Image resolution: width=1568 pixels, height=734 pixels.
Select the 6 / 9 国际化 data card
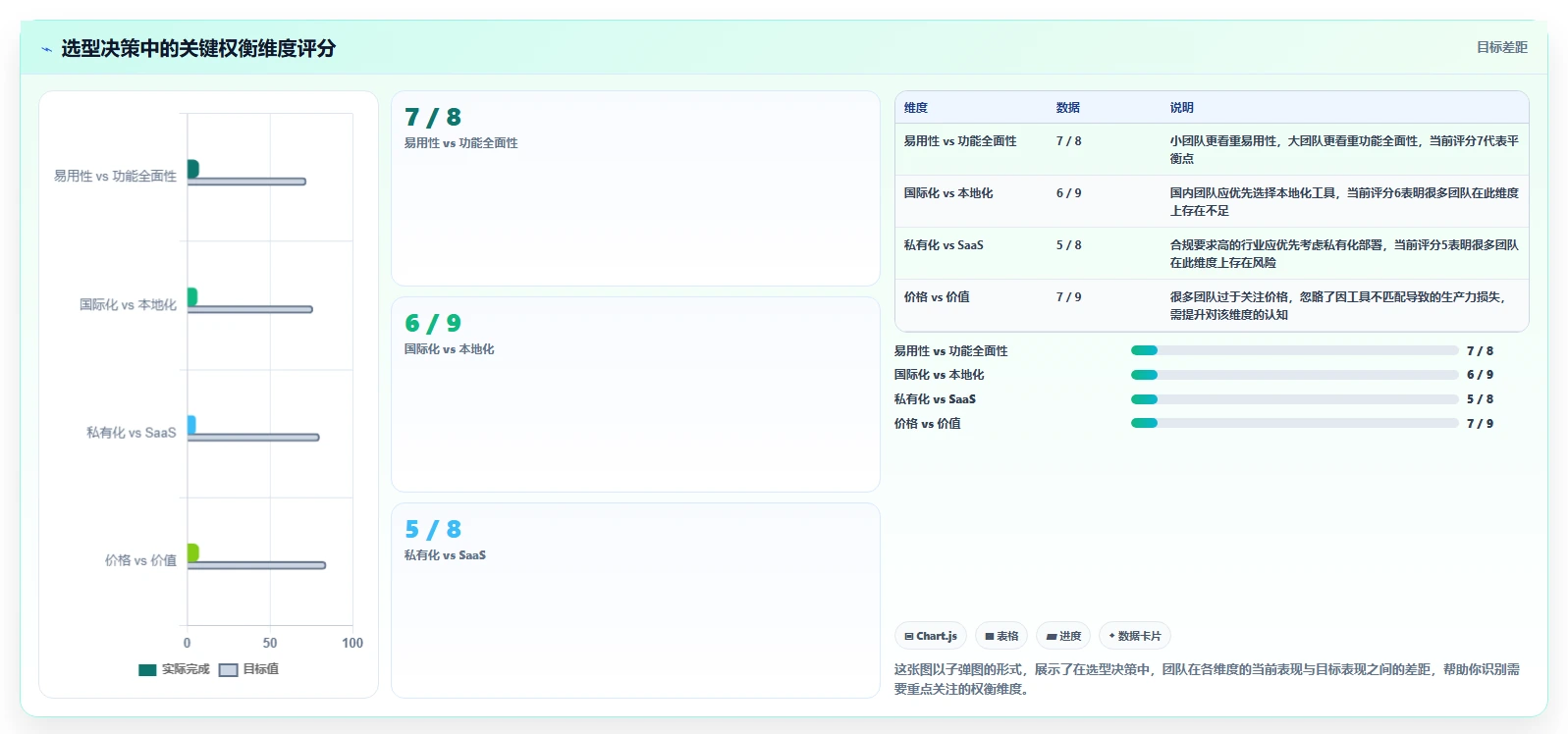pos(635,394)
